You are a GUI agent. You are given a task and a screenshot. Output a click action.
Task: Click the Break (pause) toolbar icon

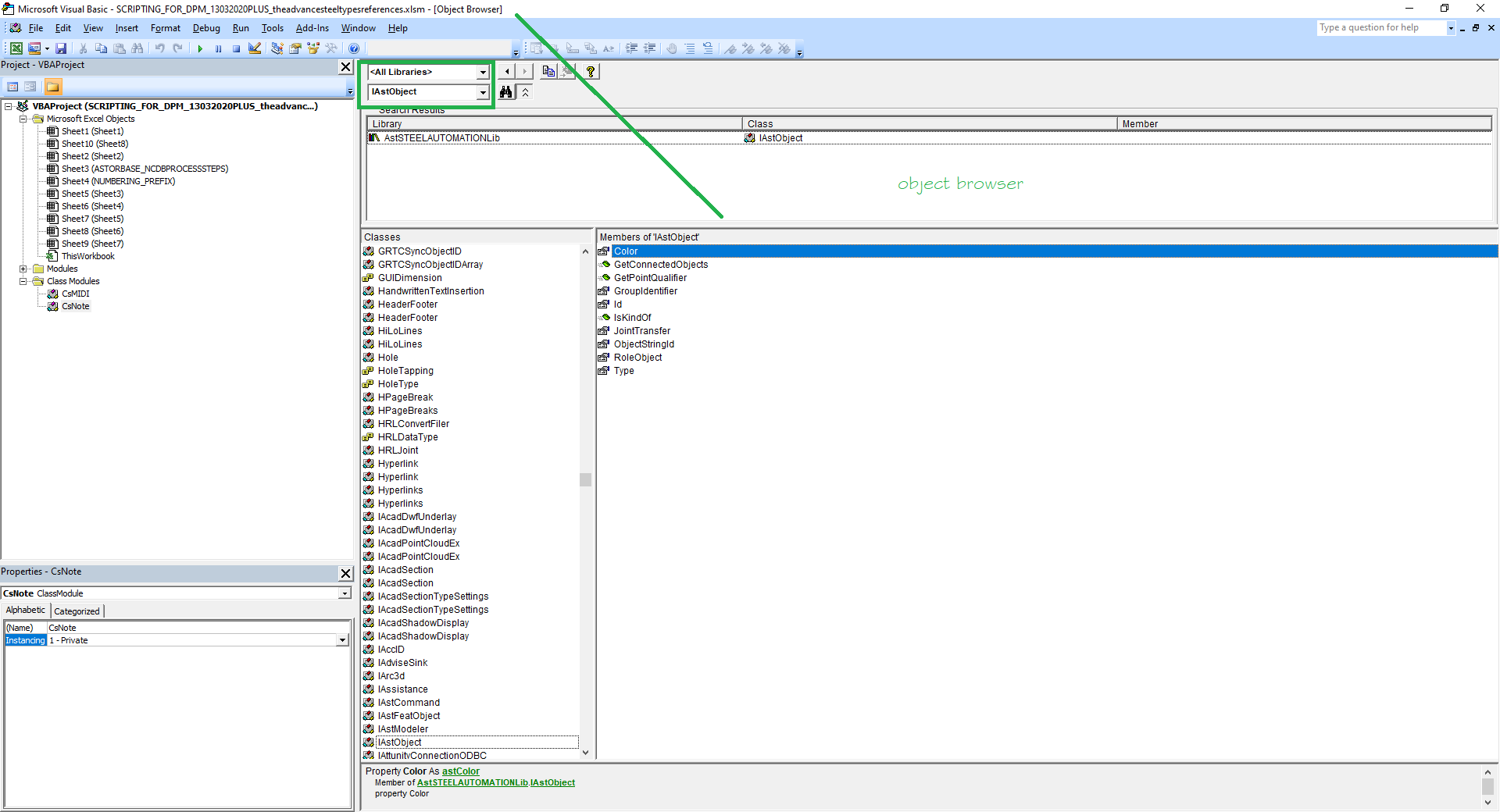219,48
